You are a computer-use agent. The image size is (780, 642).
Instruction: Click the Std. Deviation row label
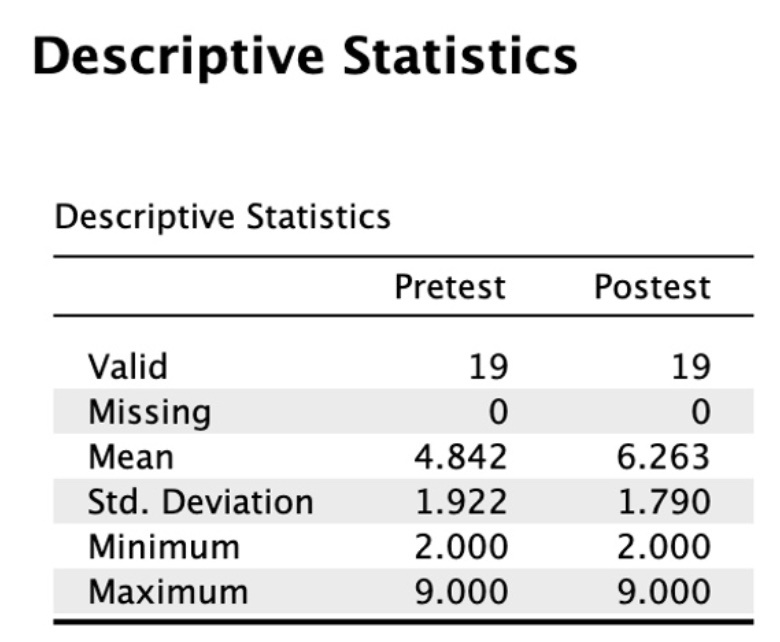[x=200, y=502]
